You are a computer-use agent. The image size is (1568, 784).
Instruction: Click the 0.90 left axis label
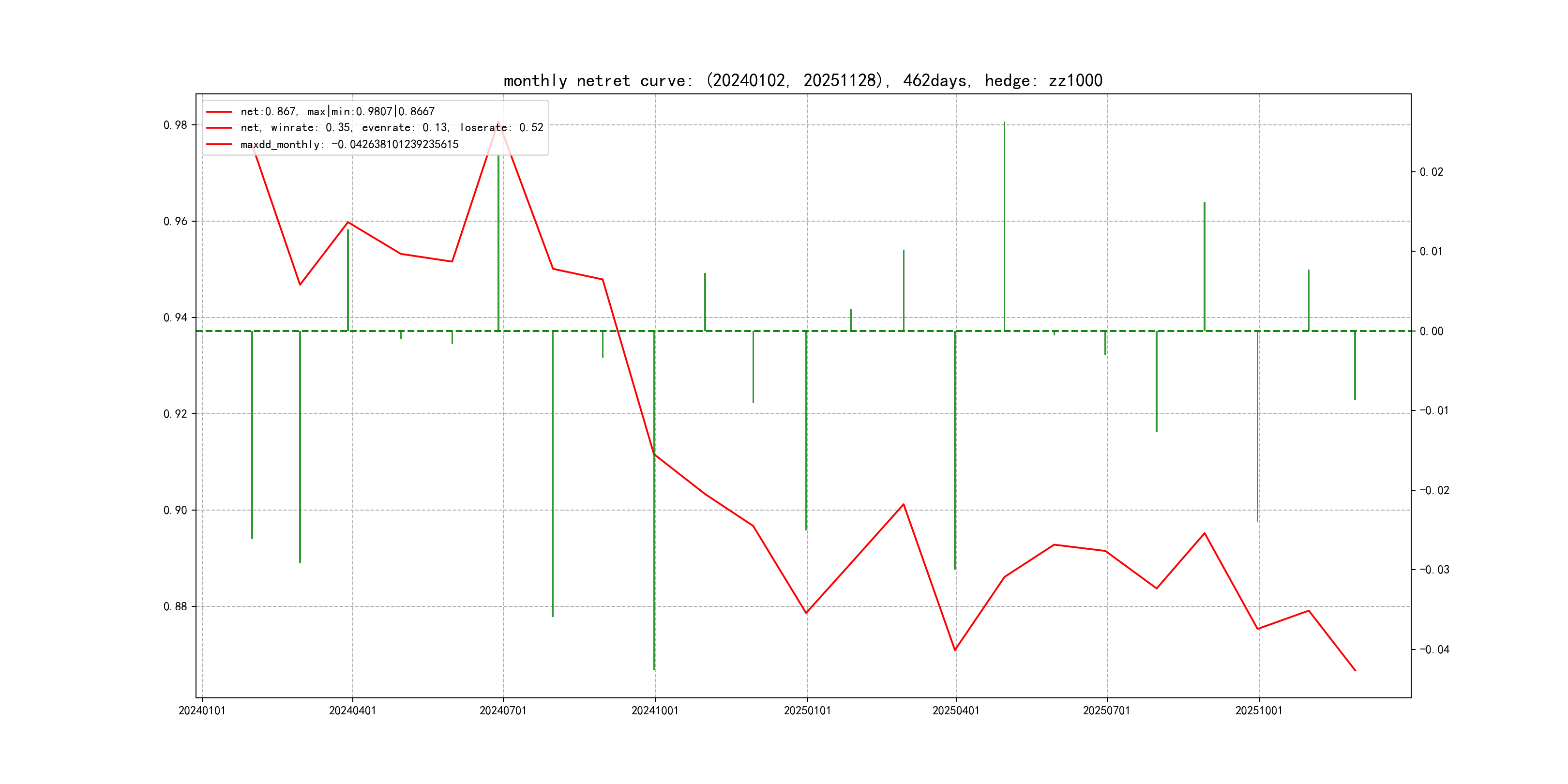[175, 510]
